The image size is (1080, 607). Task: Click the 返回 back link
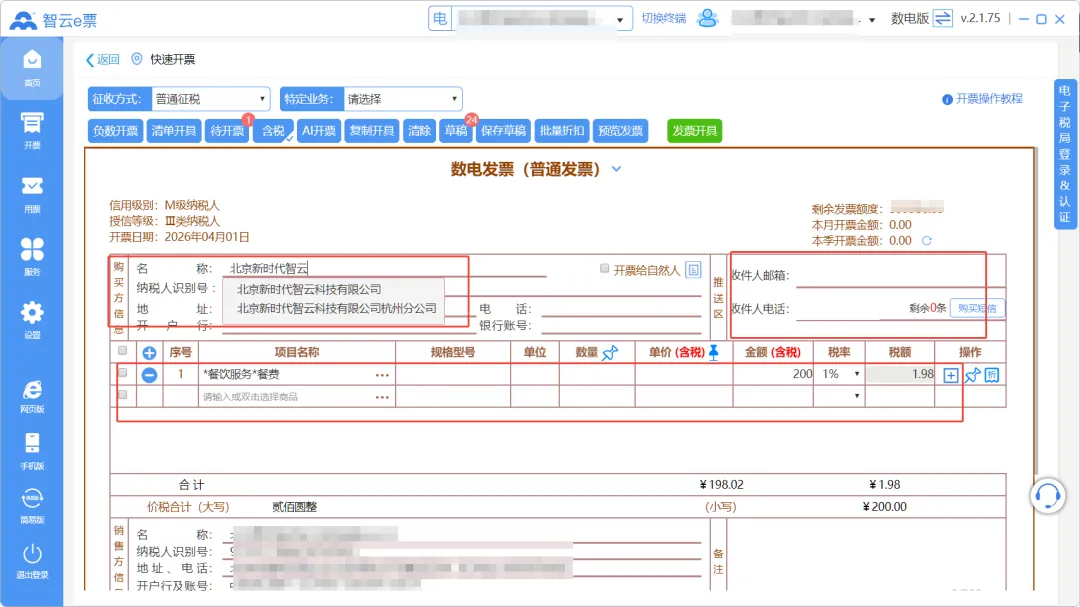coord(103,60)
